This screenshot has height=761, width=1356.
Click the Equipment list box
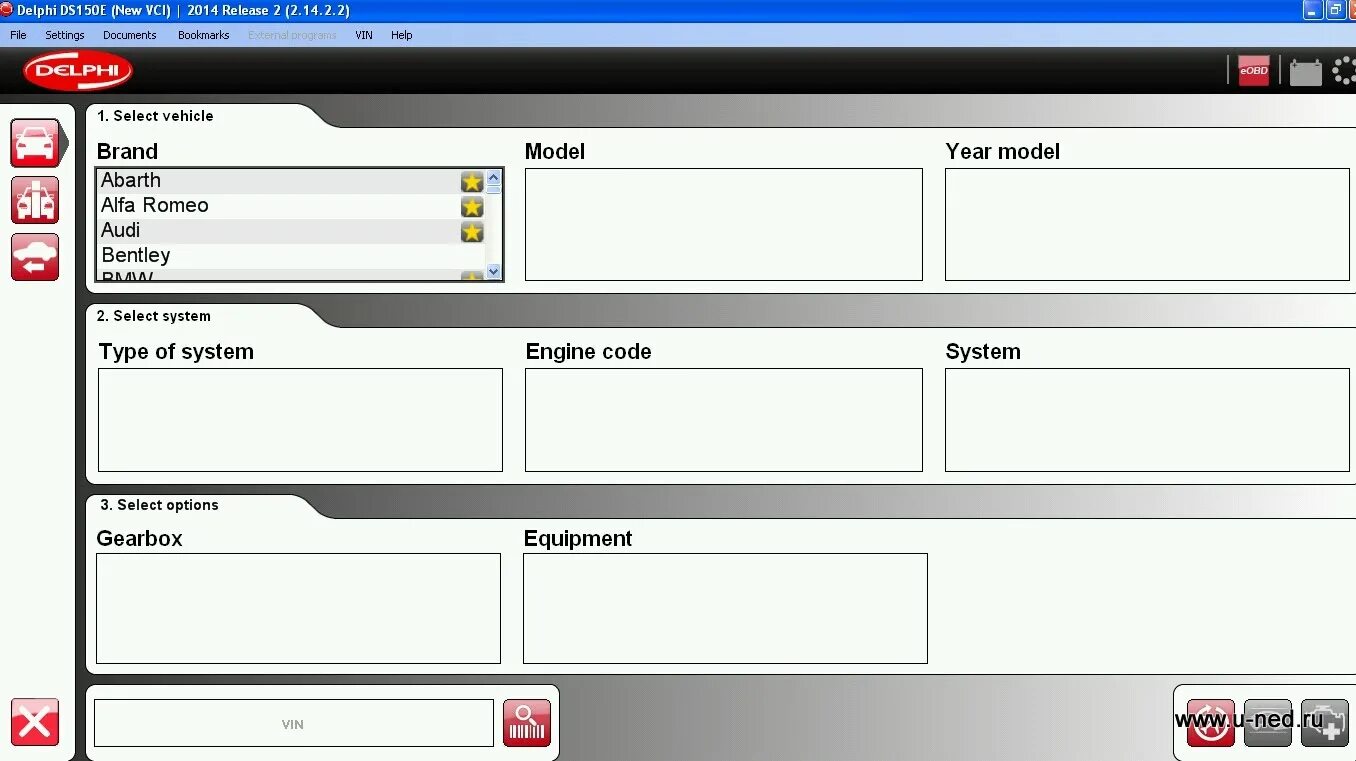click(x=725, y=608)
